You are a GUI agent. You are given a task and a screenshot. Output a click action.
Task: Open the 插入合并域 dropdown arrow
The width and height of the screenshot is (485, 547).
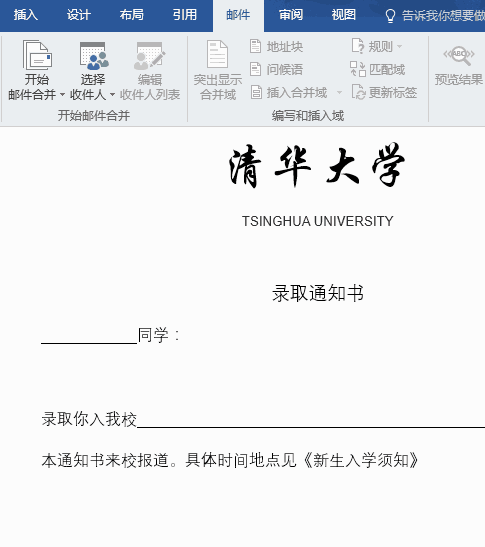point(339,93)
